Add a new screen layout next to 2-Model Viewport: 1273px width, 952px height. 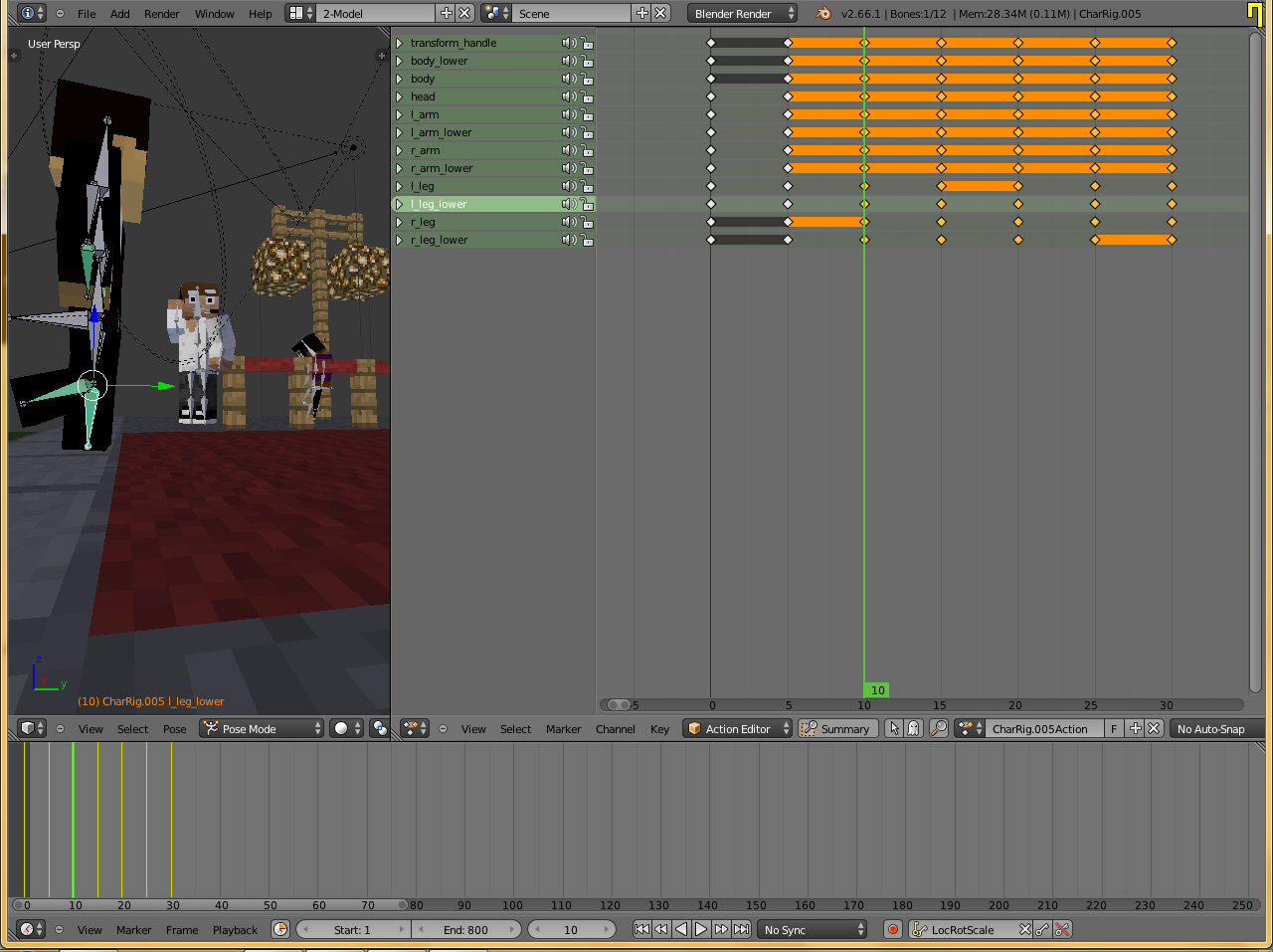(447, 13)
